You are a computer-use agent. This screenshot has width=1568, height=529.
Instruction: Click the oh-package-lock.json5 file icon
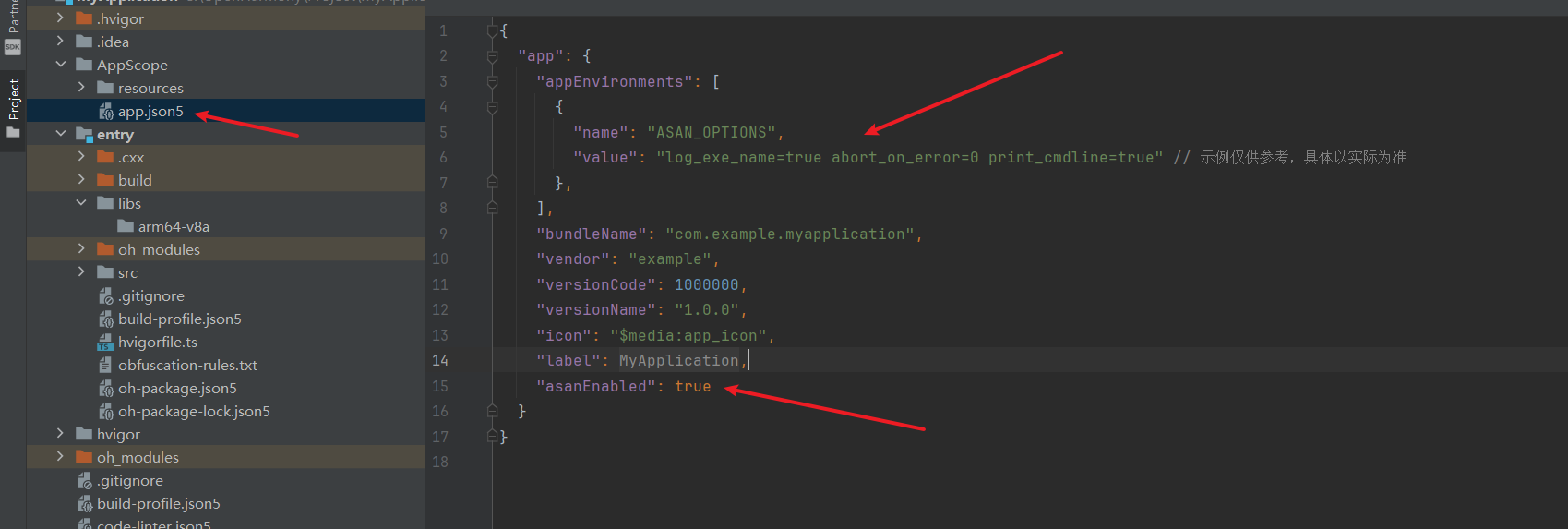pyautogui.click(x=106, y=412)
